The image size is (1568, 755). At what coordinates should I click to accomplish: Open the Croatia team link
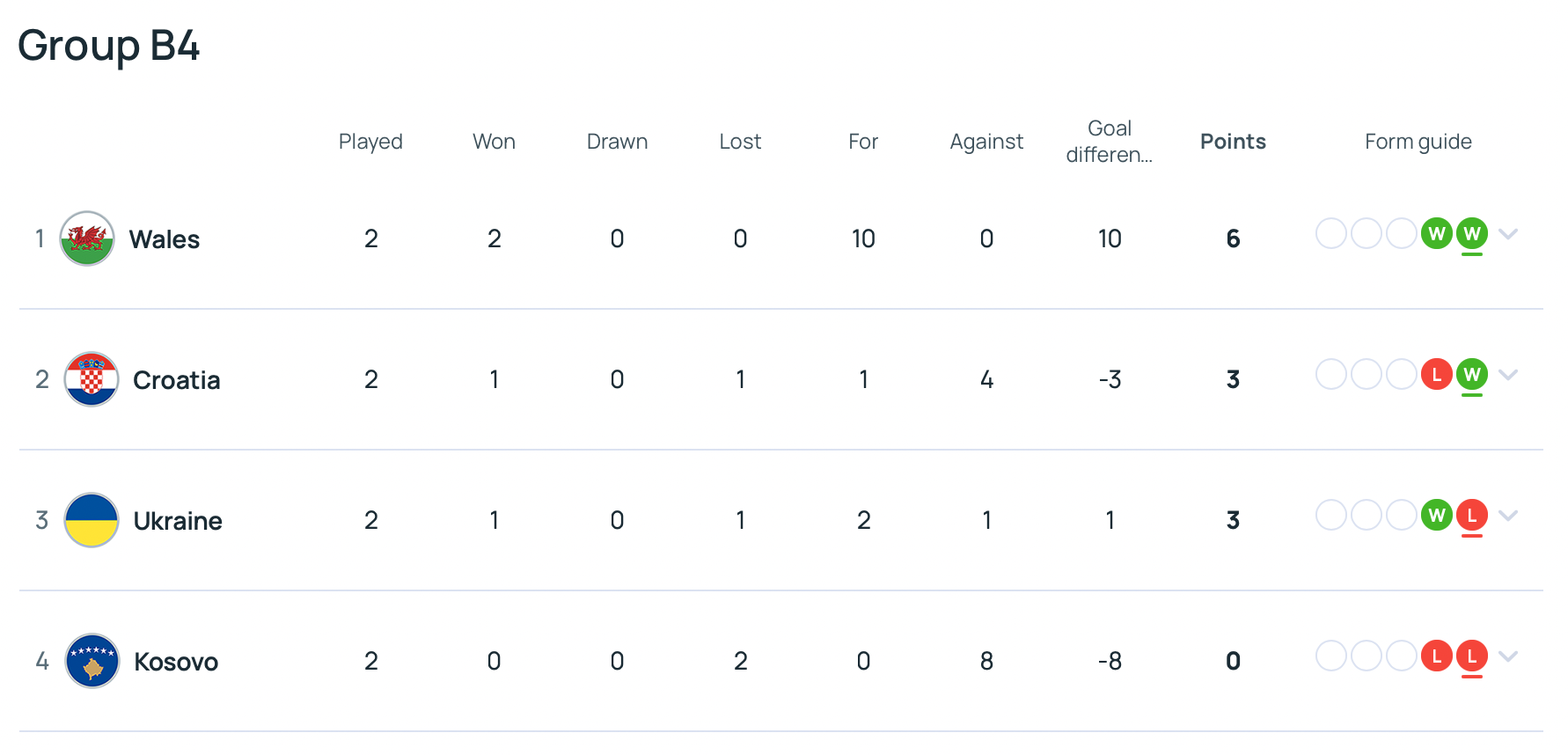point(176,380)
